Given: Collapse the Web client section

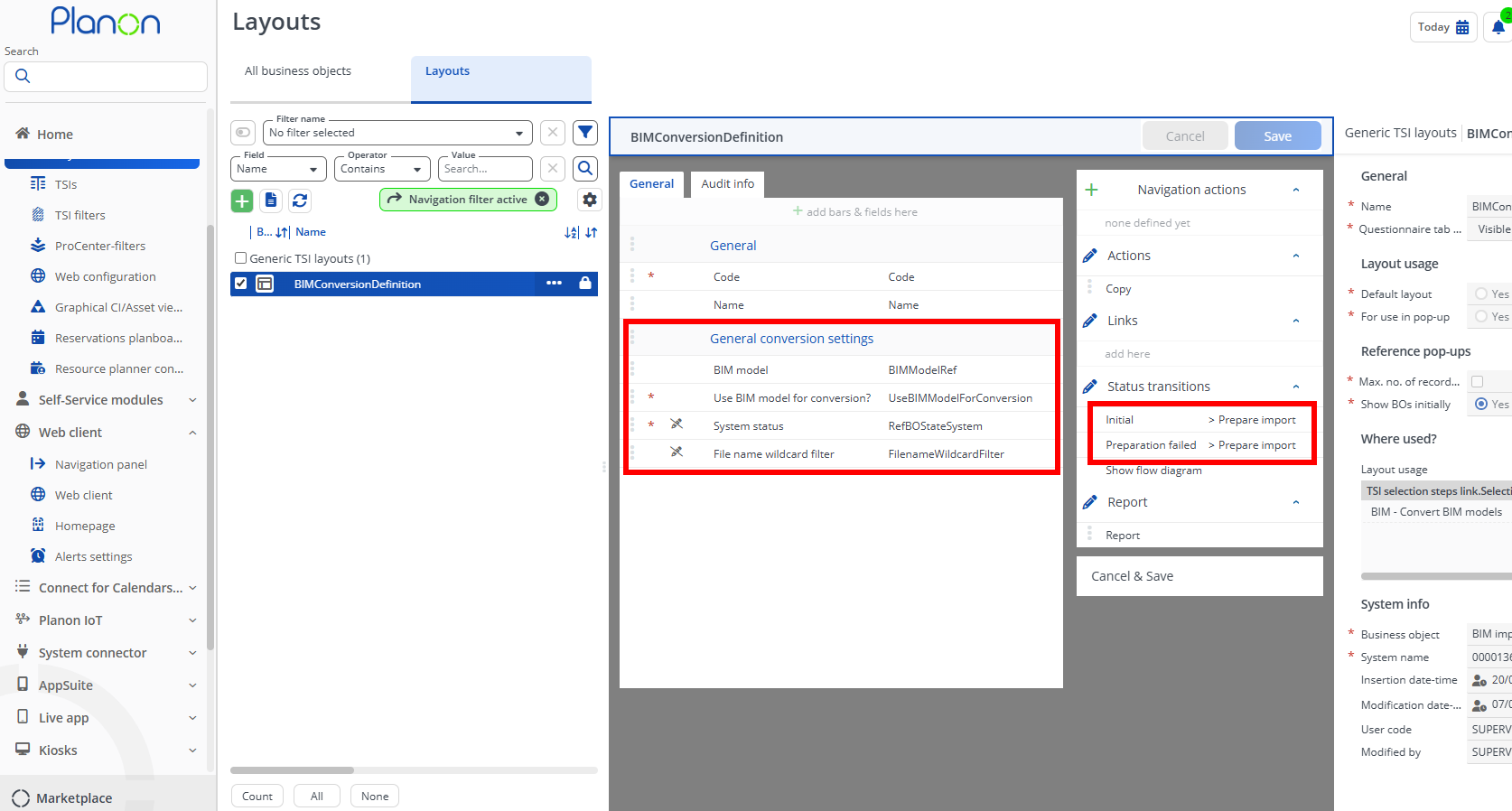Looking at the screenshot, I should [x=192, y=433].
